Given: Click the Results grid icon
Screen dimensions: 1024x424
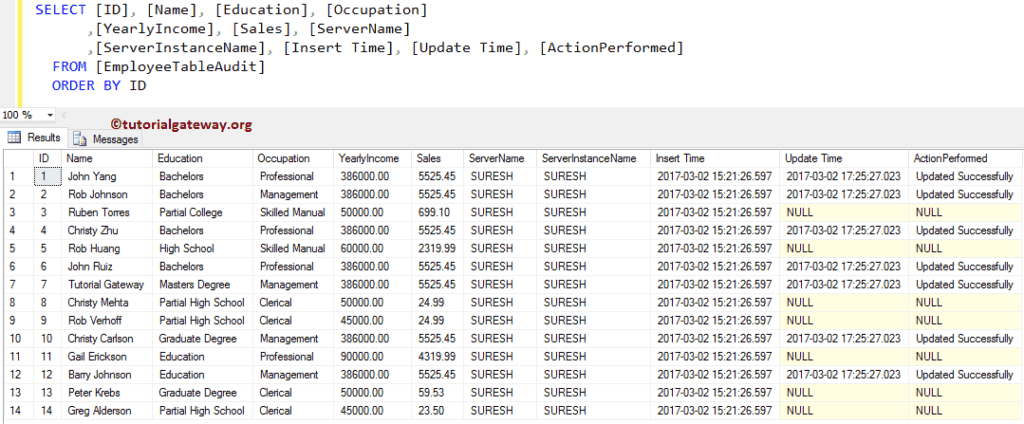Looking at the screenshot, I should point(14,138).
